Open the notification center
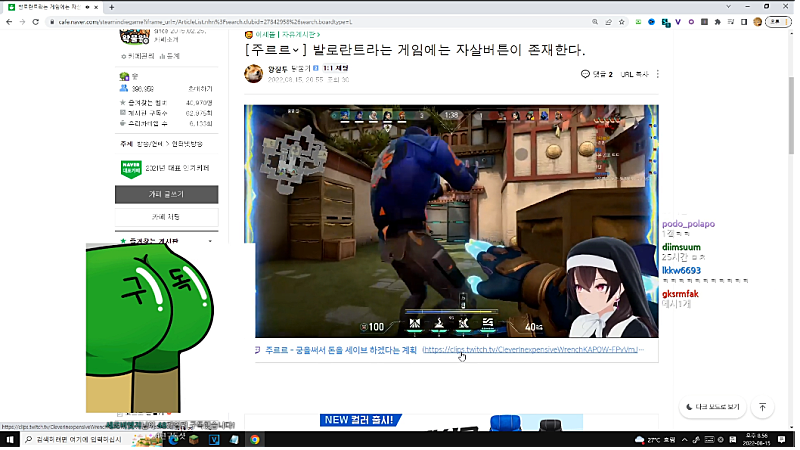This screenshot has height=450, width=800. [x=782, y=440]
